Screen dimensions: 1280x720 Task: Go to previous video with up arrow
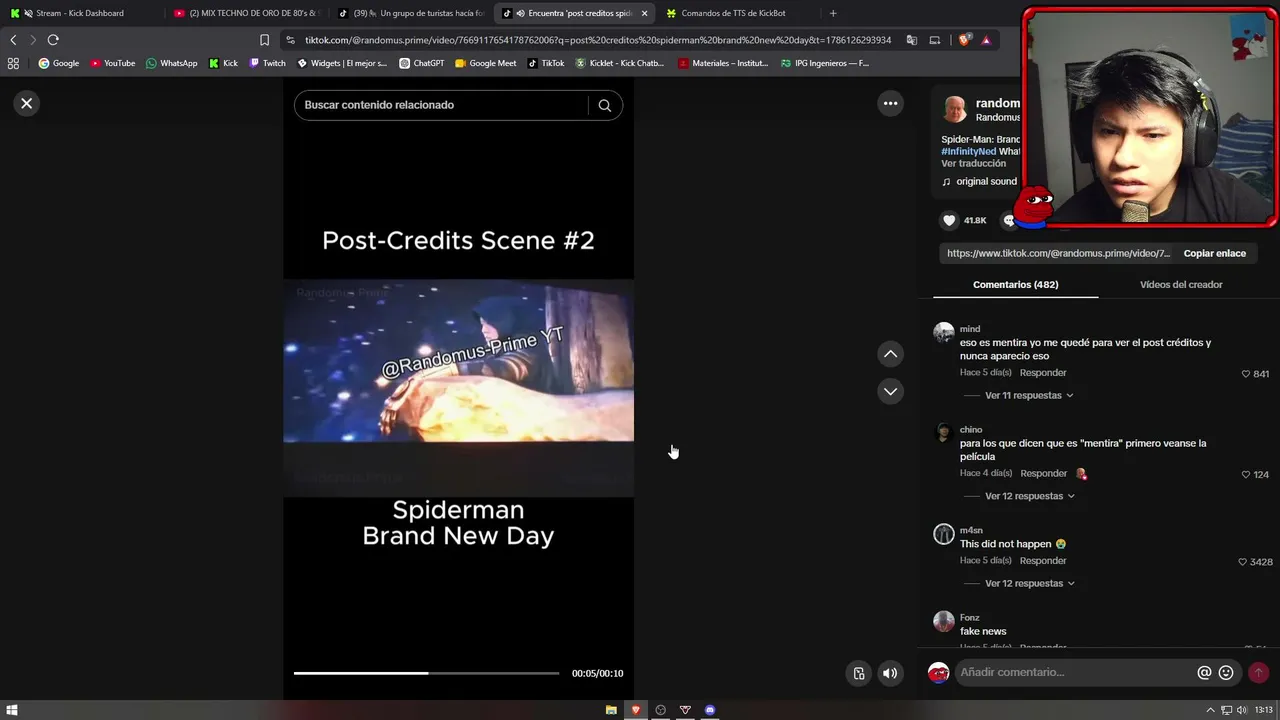890,354
